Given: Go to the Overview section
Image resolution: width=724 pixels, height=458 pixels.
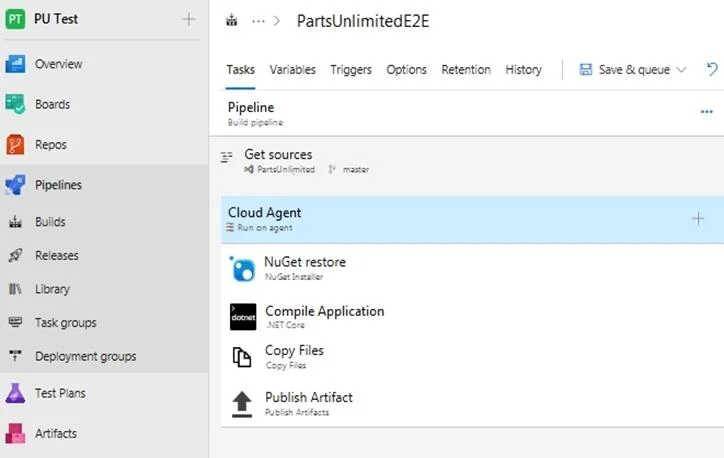Looking at the screenshot, I should (59, 64).
